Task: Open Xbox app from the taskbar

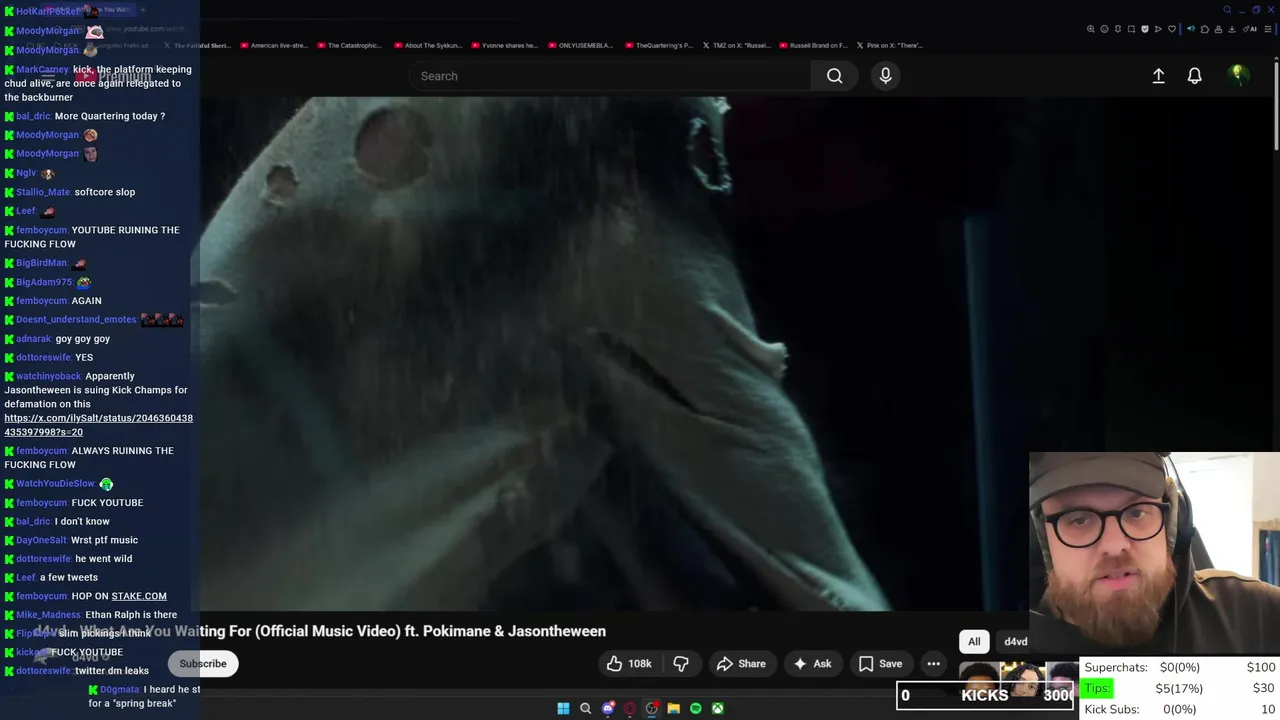Action: (x=718, y=708)
